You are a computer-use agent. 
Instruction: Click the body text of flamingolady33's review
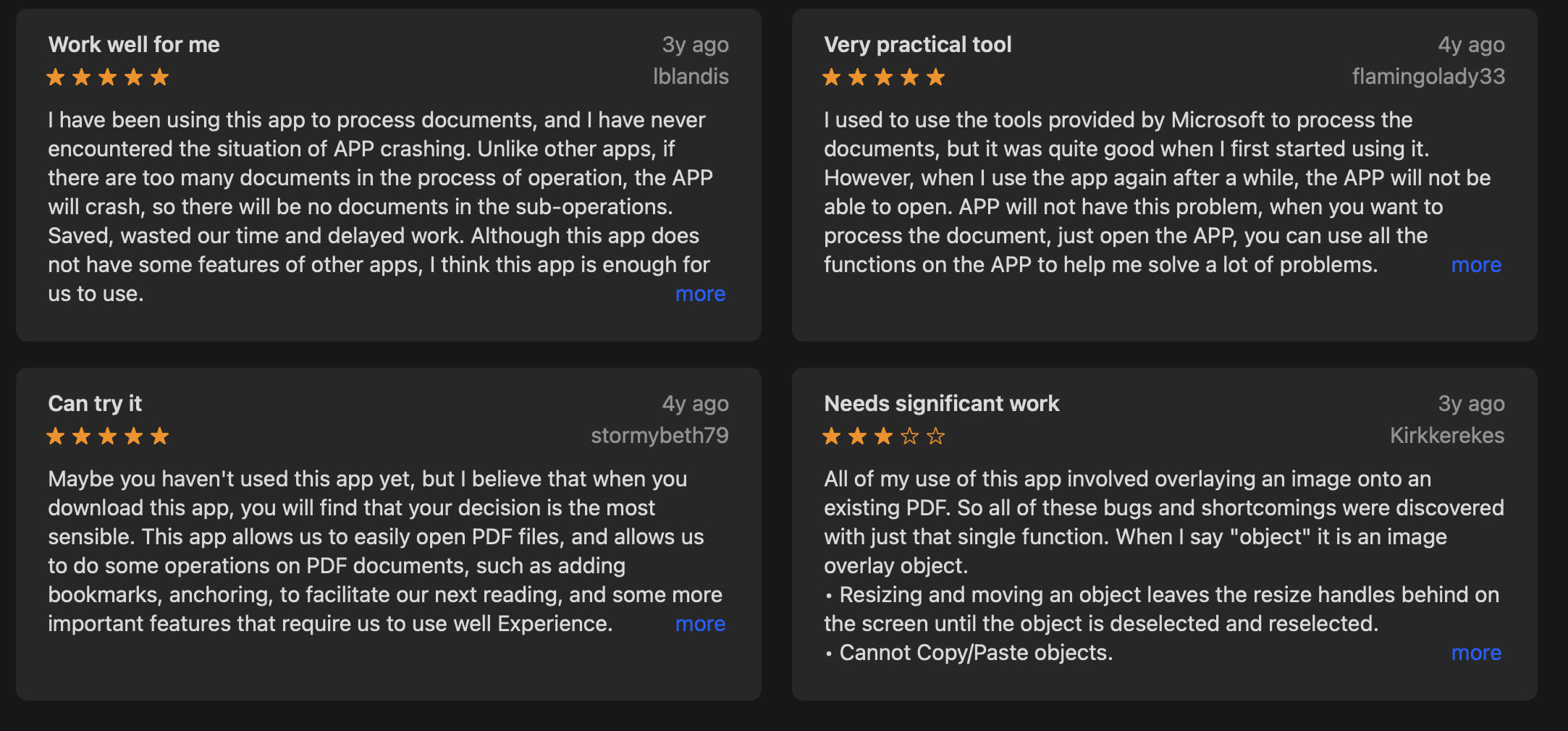[x=1129, y=193]
